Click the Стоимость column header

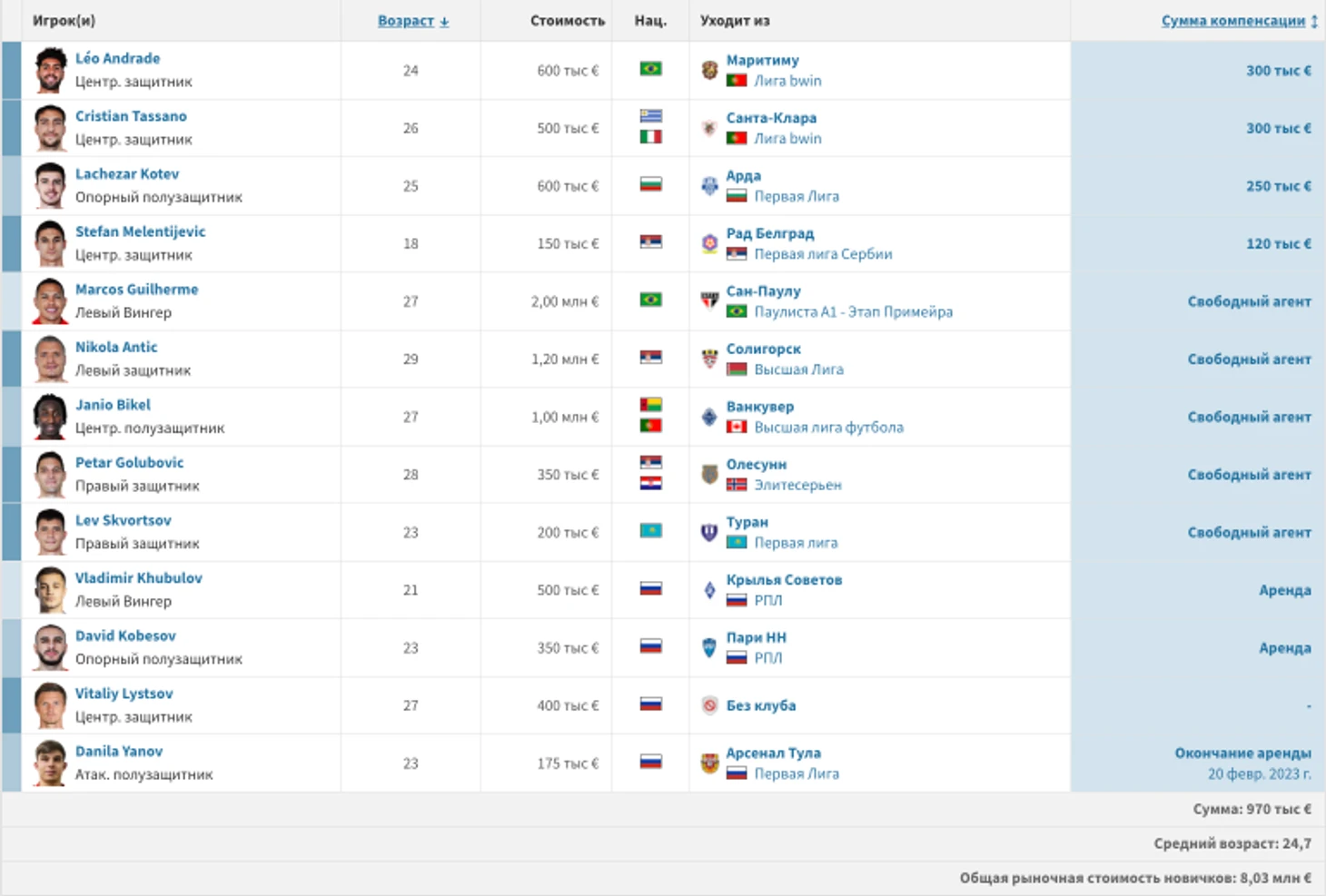pyautogui.click(x=568, y=20)
